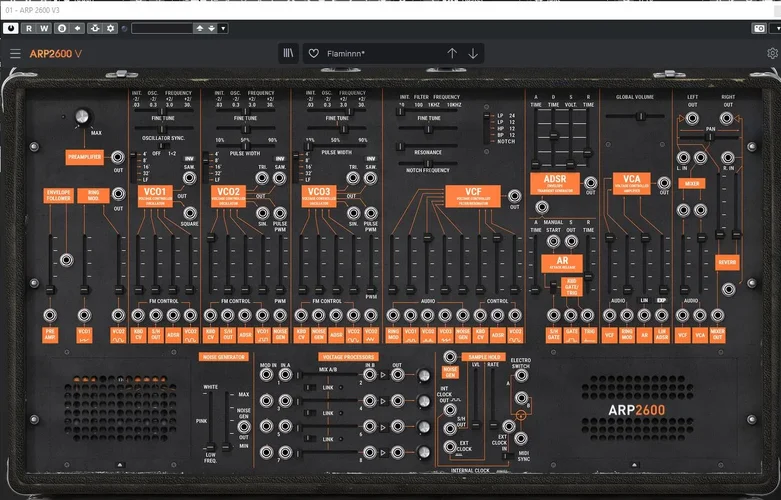Like the preset with the heart icon
The image size is (781, 500).
click(313, 53)
